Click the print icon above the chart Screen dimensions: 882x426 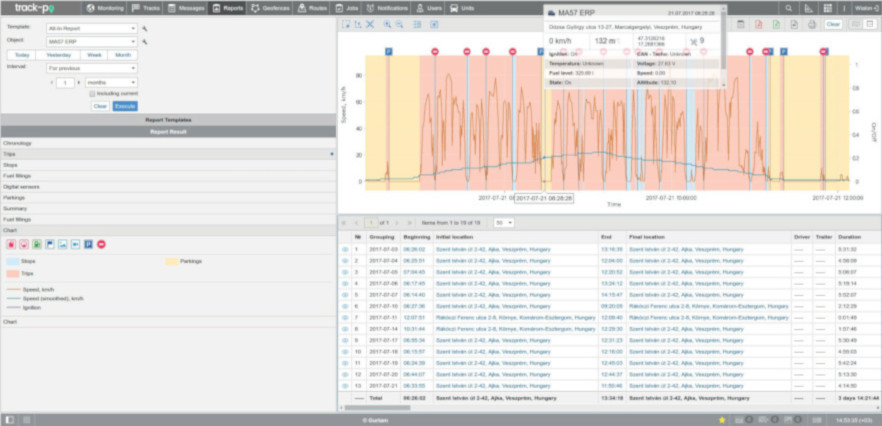tap(811, 23)
